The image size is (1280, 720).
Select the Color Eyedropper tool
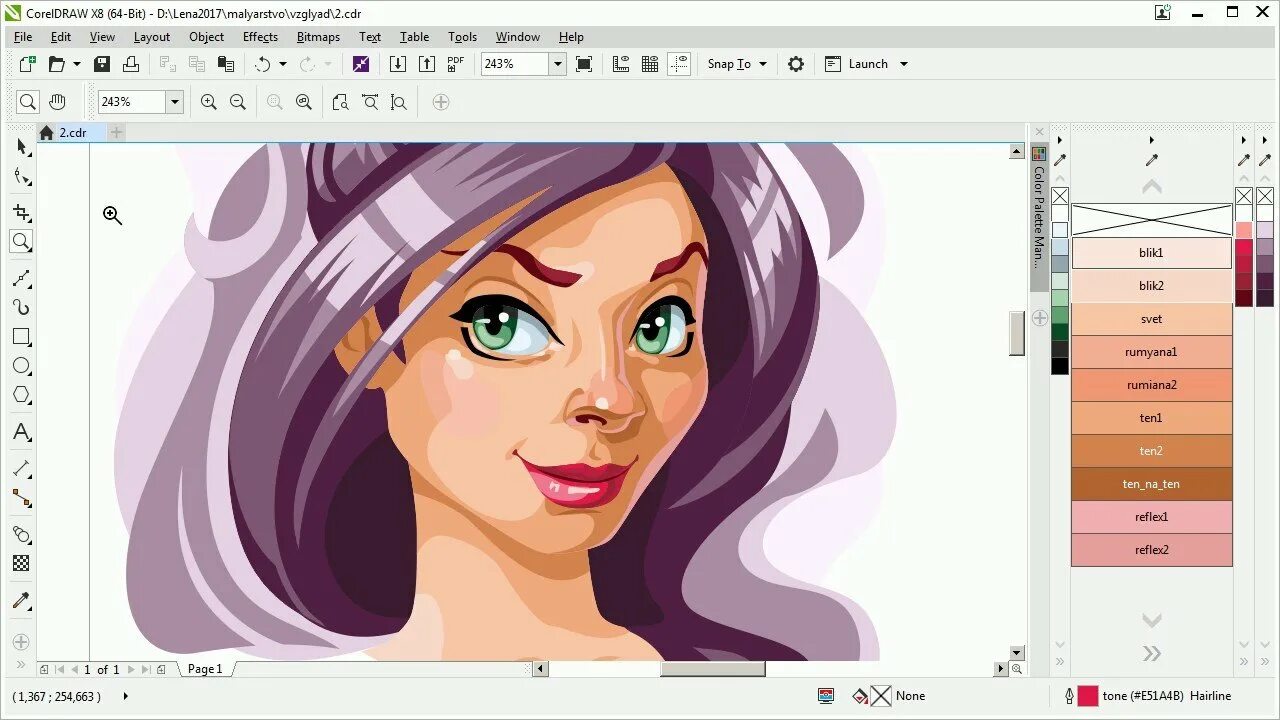pos(22,601)
